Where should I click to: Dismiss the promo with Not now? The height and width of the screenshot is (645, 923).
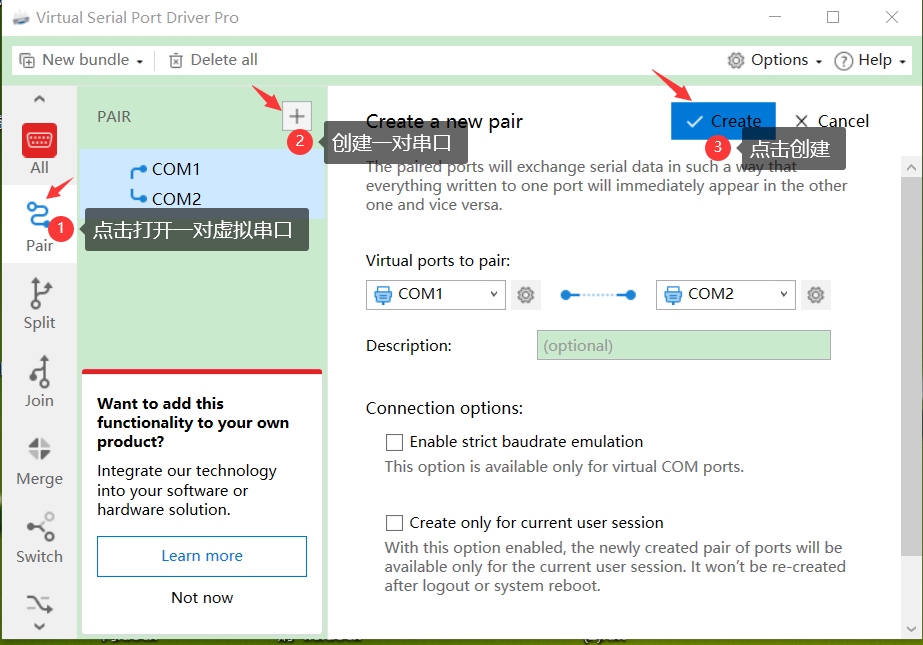pyautogui.click(x=202, y=598)
